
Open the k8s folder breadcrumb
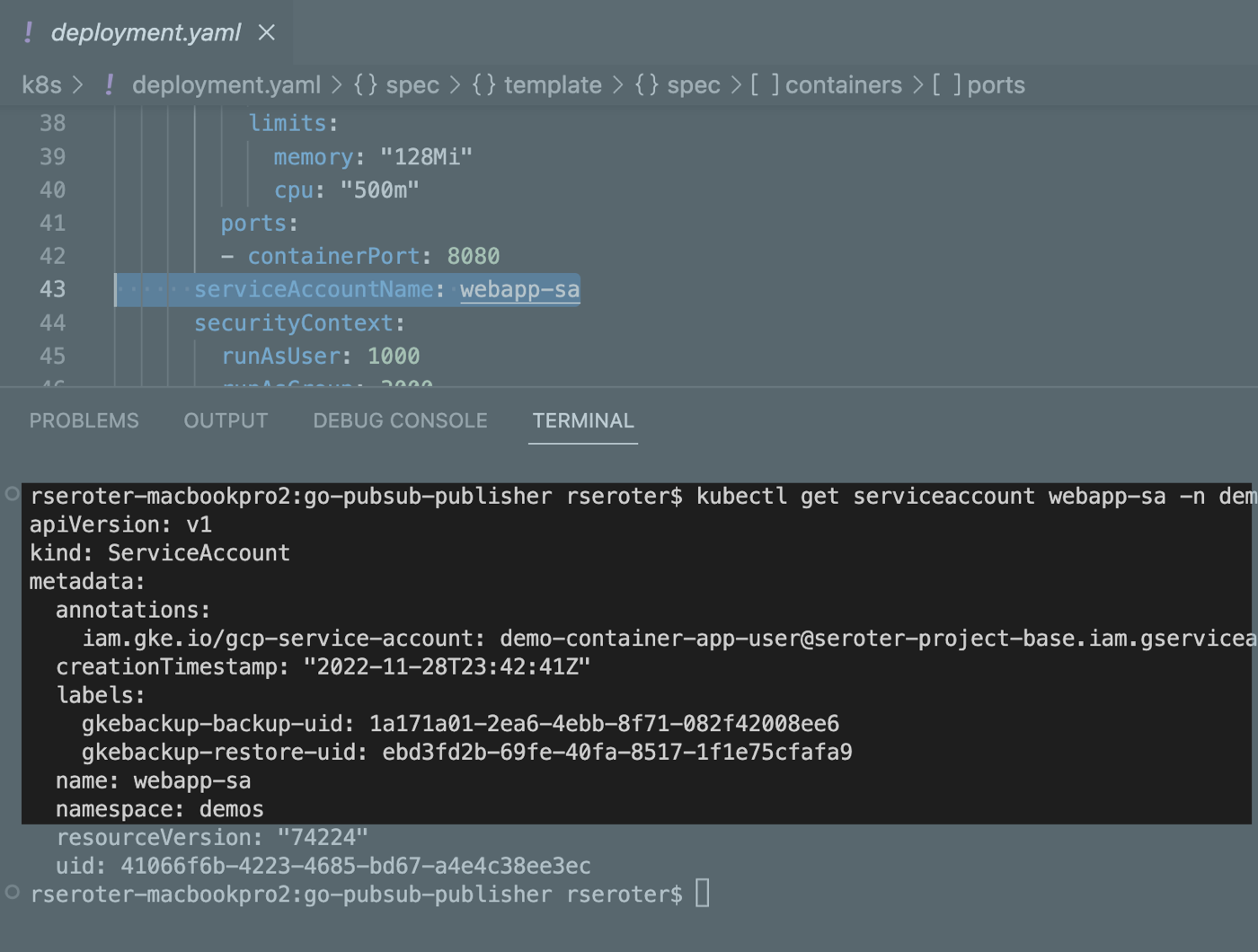[41, 84]
